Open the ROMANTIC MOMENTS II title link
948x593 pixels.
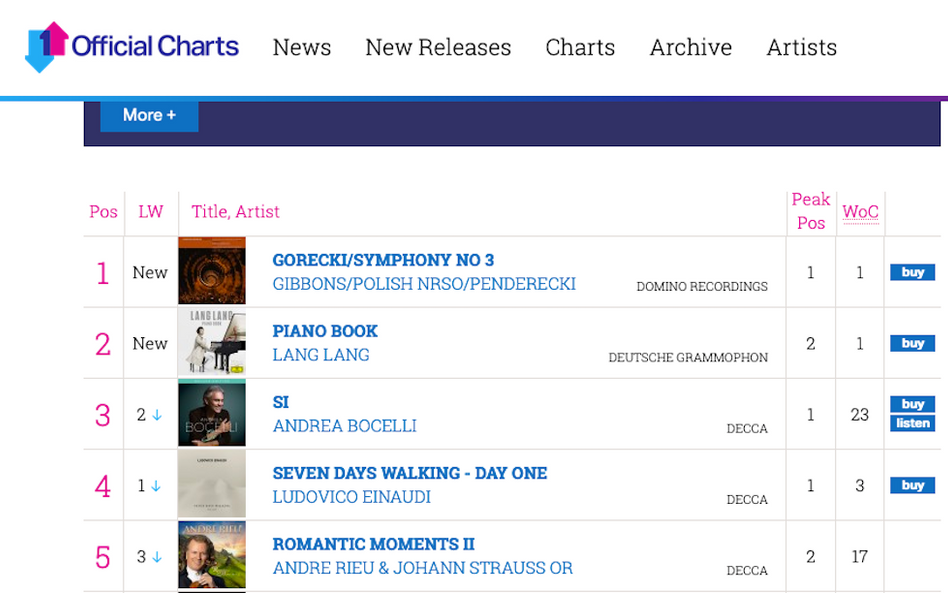click(x=374, y=544)
